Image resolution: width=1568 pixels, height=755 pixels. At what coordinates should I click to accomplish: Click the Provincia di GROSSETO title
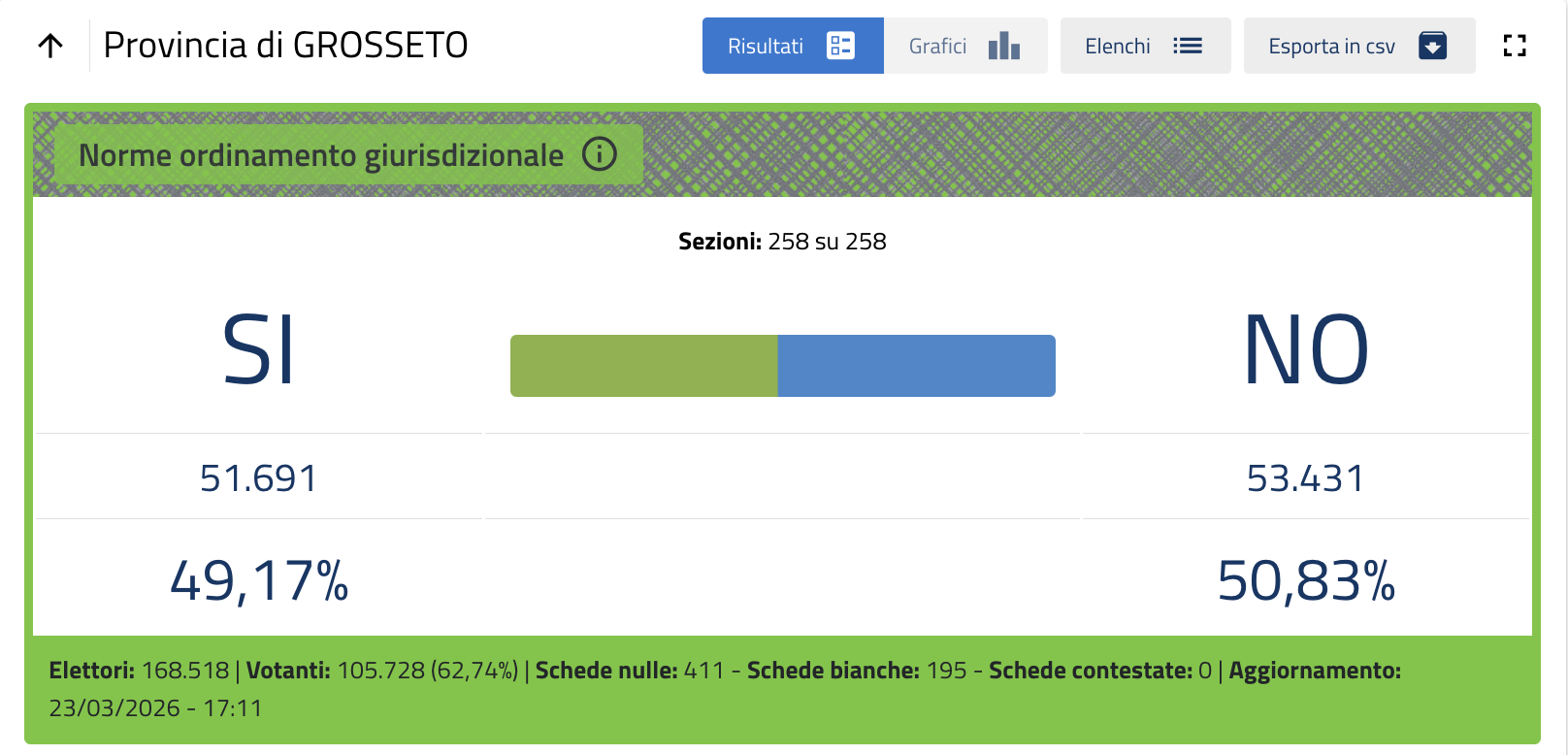click(285, 46)
